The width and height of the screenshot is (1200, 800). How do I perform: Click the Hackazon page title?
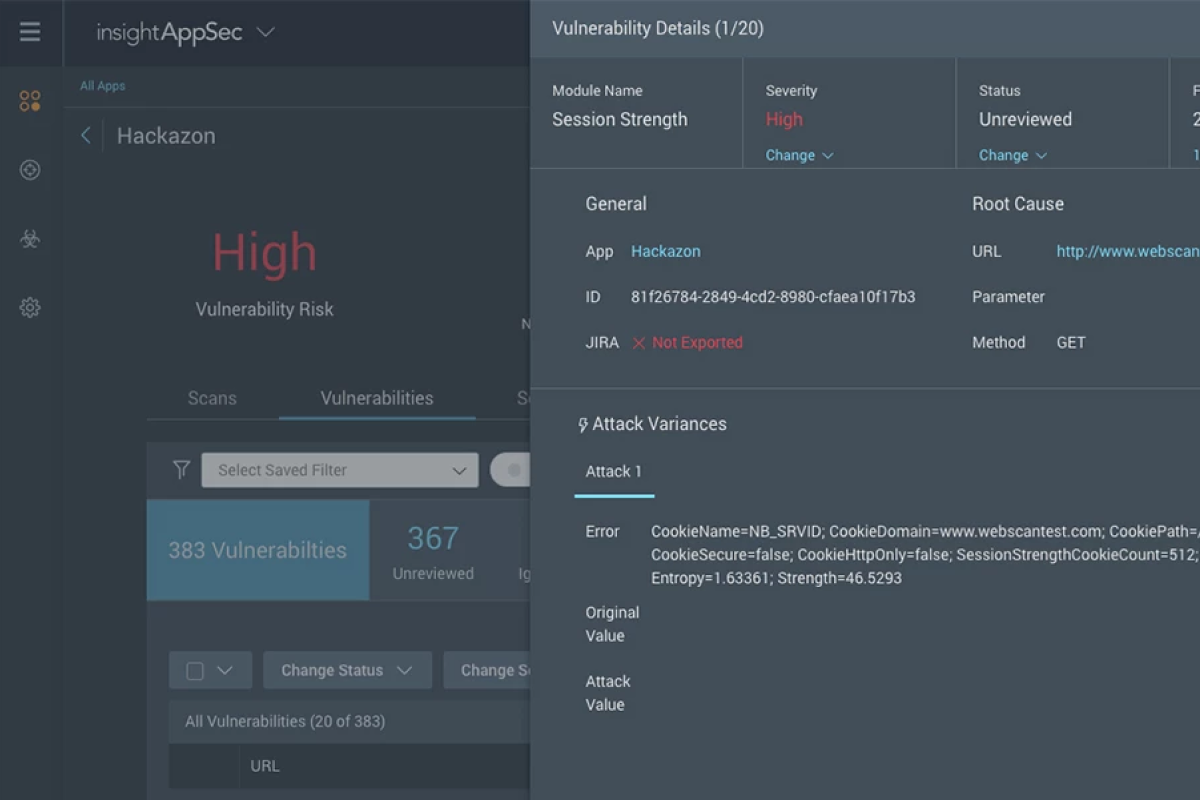pos(166,136)
